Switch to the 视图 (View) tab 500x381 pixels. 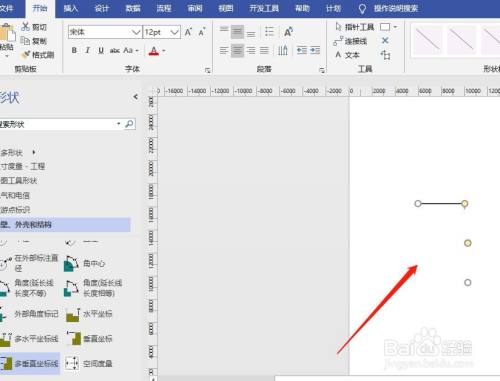tap(226, 8)
